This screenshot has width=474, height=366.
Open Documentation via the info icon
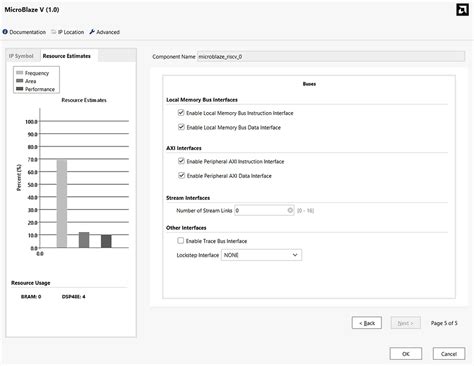point(5,32)
